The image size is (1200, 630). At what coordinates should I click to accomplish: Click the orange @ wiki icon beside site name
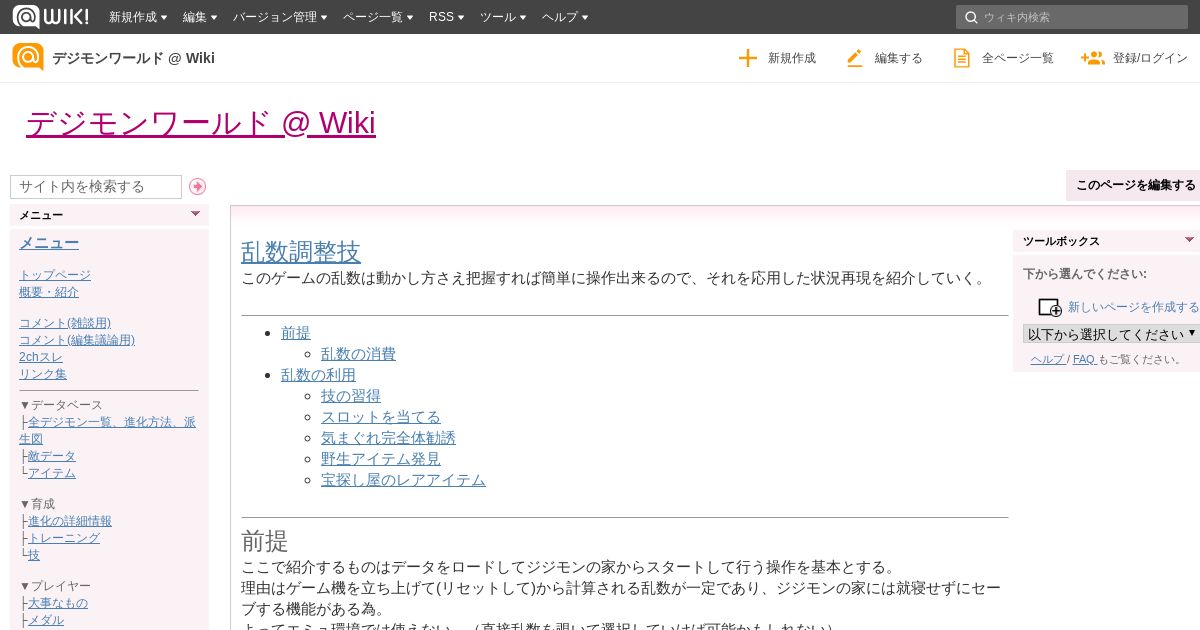(x=28, y=57)
